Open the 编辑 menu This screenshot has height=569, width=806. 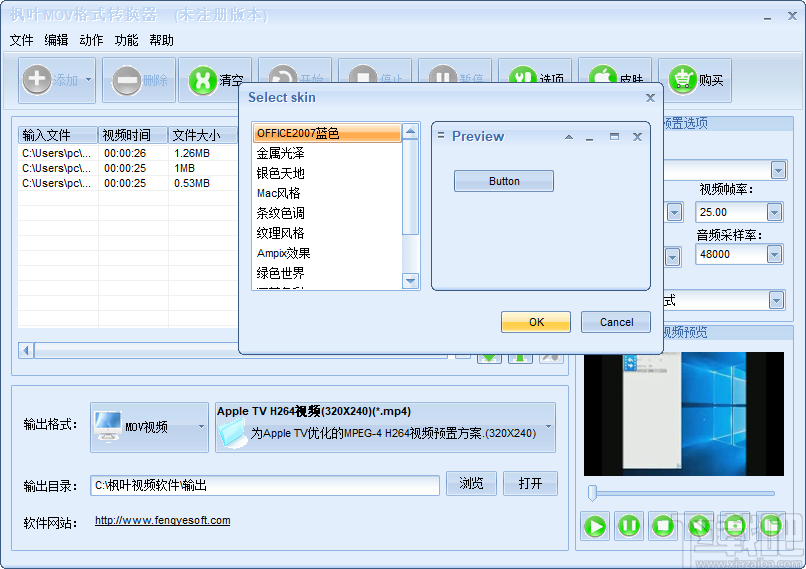point(57,40)
